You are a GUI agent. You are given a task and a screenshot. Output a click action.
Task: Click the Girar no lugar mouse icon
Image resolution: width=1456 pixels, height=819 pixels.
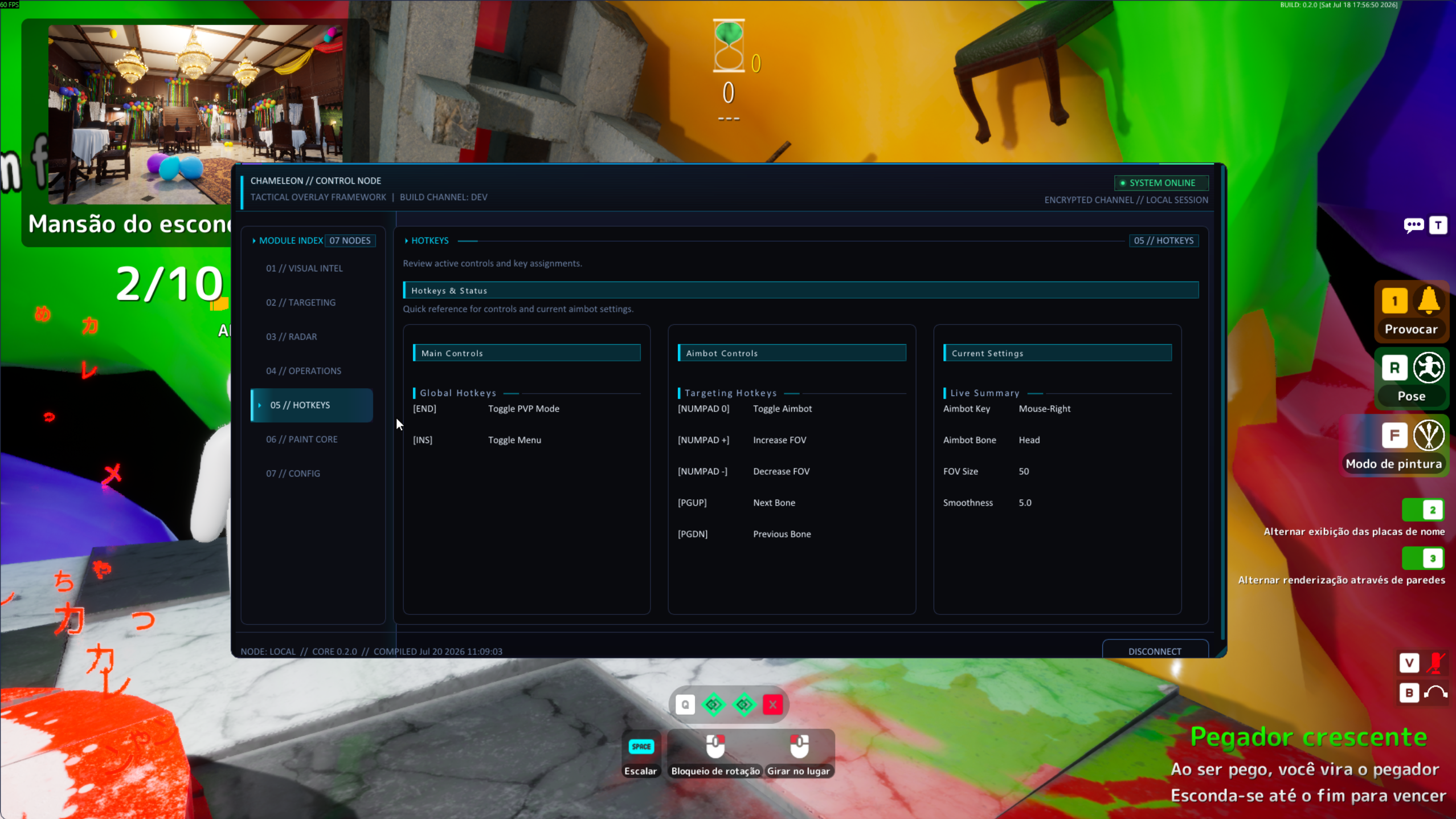[x=799, y=746]
